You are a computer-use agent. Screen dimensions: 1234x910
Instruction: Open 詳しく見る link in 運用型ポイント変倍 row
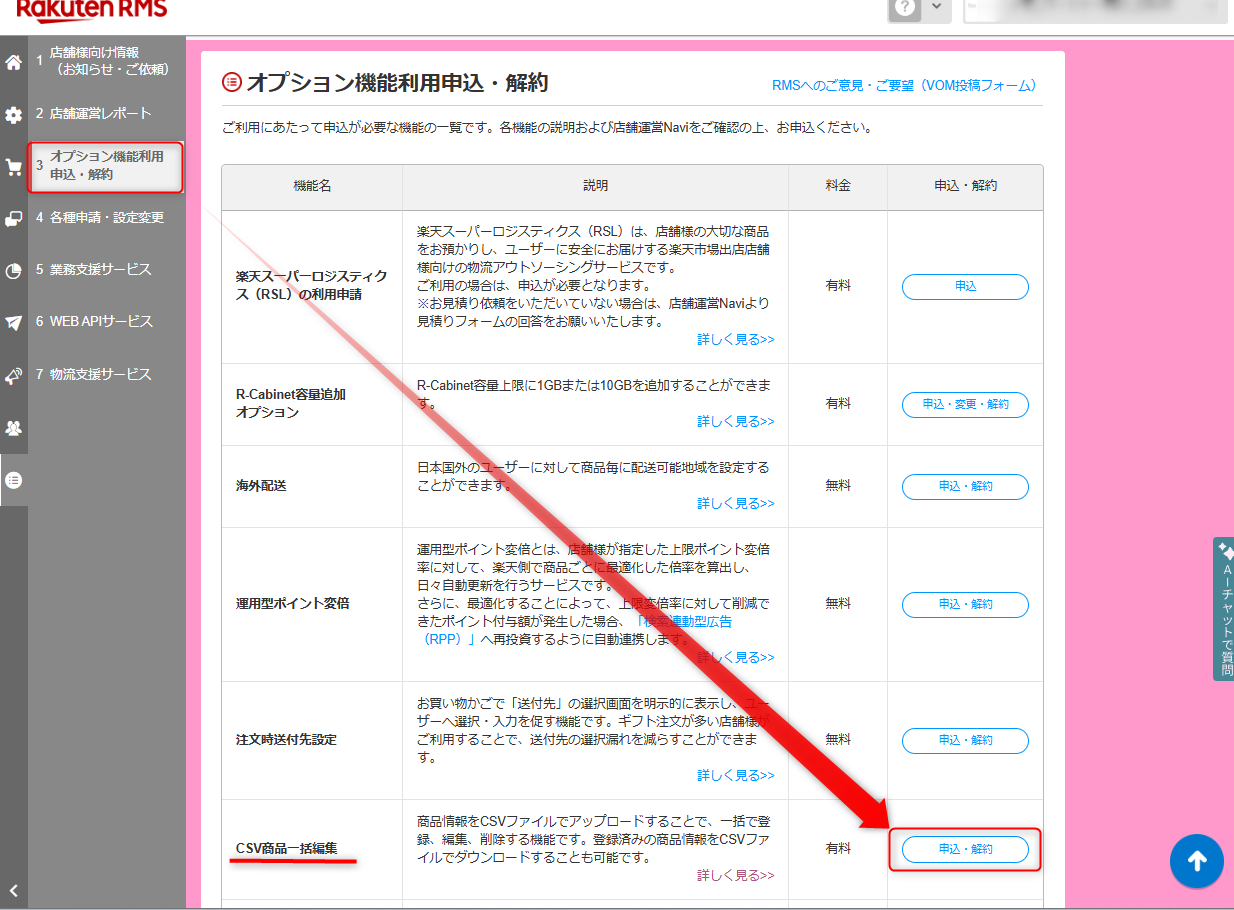[736, 657]
